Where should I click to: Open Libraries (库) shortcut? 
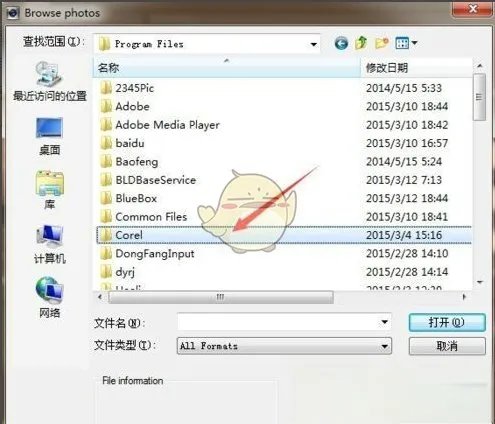[x=49, y=190]
